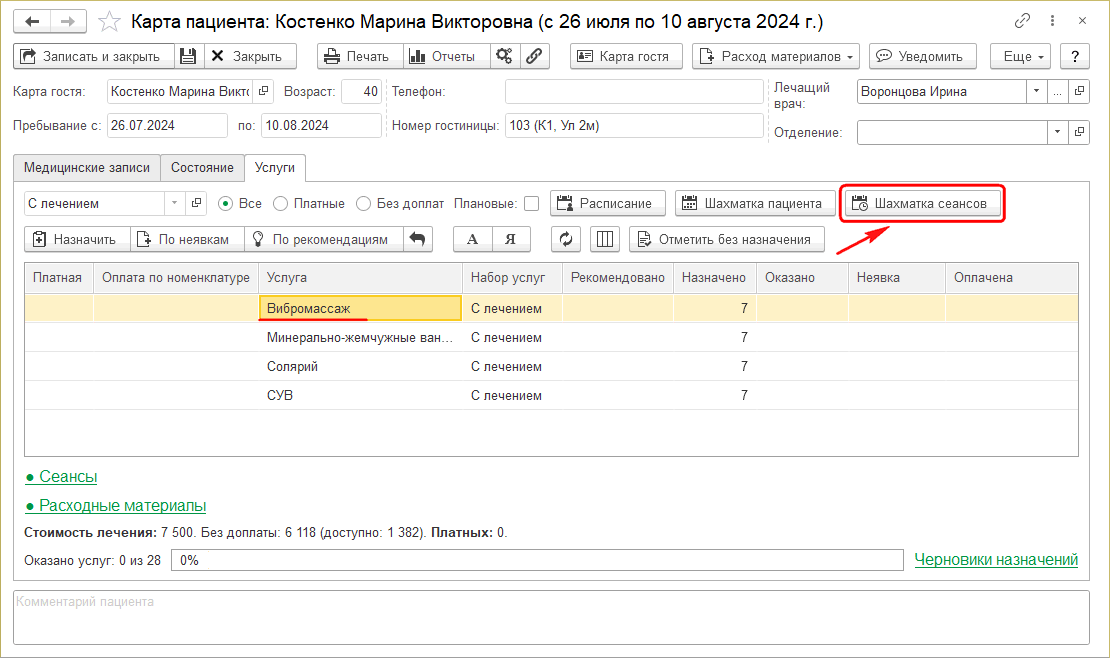Toggle the Плановые checkbox
Viewport: 1110px width, 658px height.
pyautogui.click(x=531, y=204)
